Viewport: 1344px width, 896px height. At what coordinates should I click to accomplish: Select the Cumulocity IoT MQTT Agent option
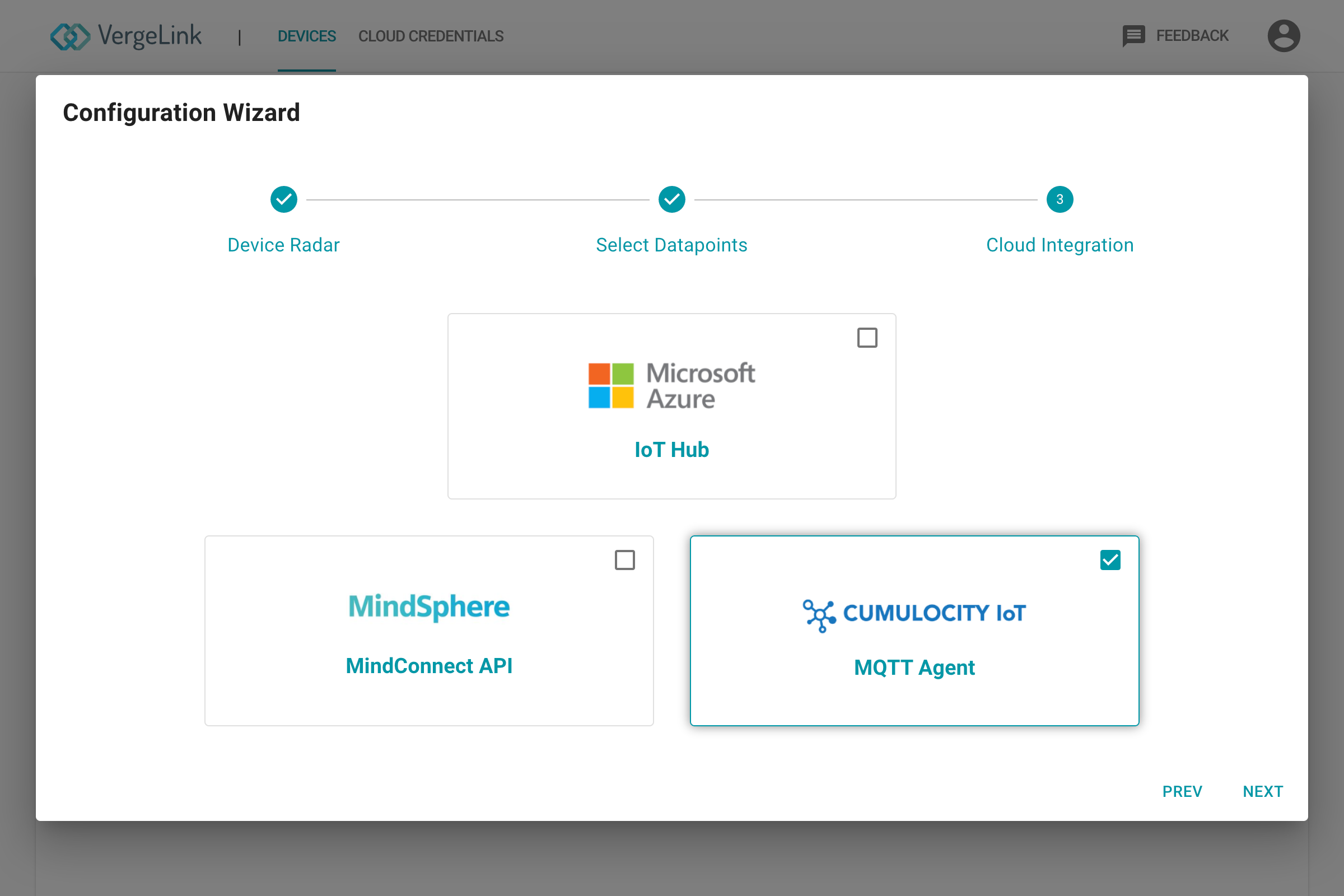[x=914, y=631]
